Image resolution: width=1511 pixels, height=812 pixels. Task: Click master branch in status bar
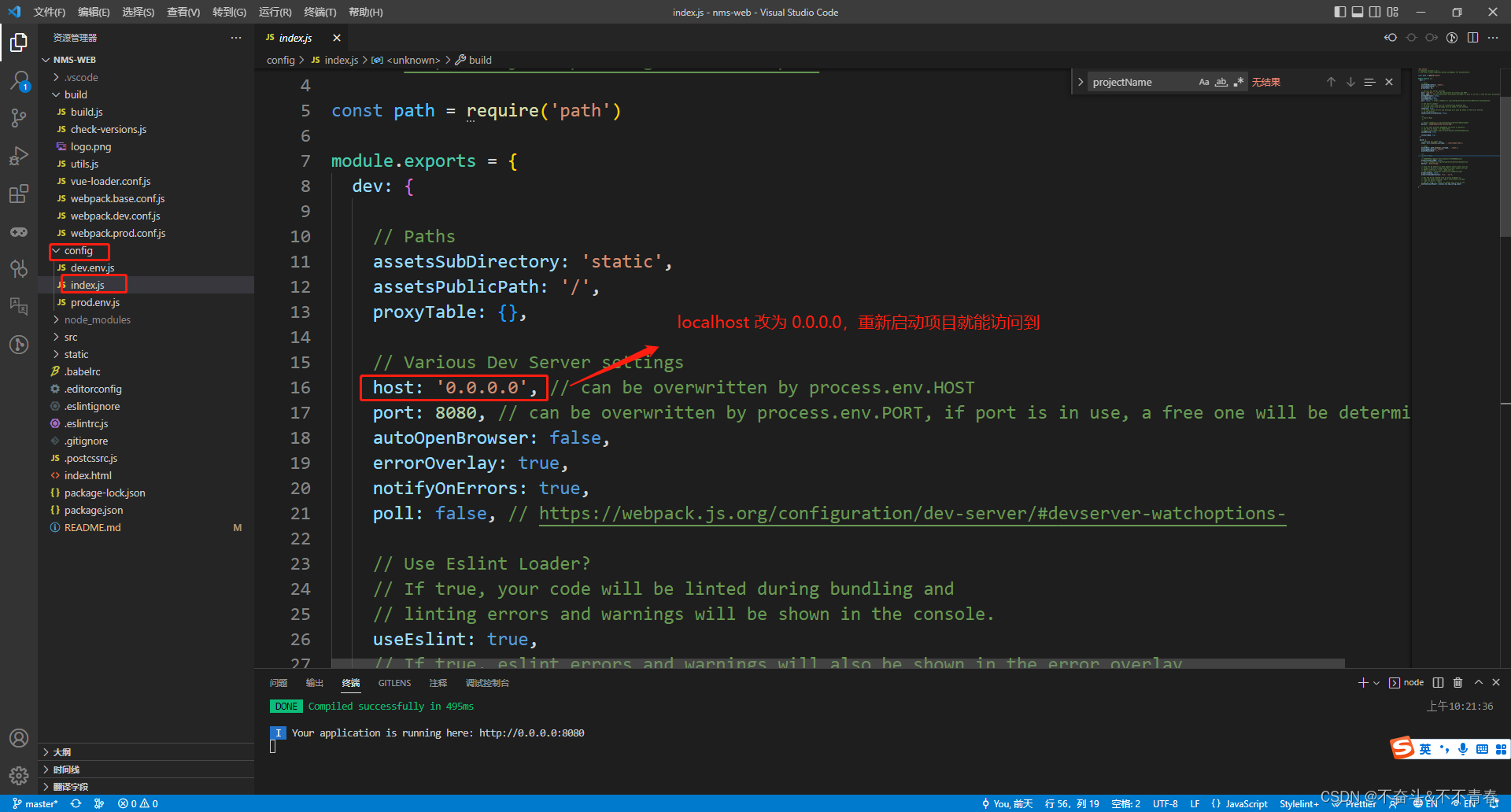(35, 803)
